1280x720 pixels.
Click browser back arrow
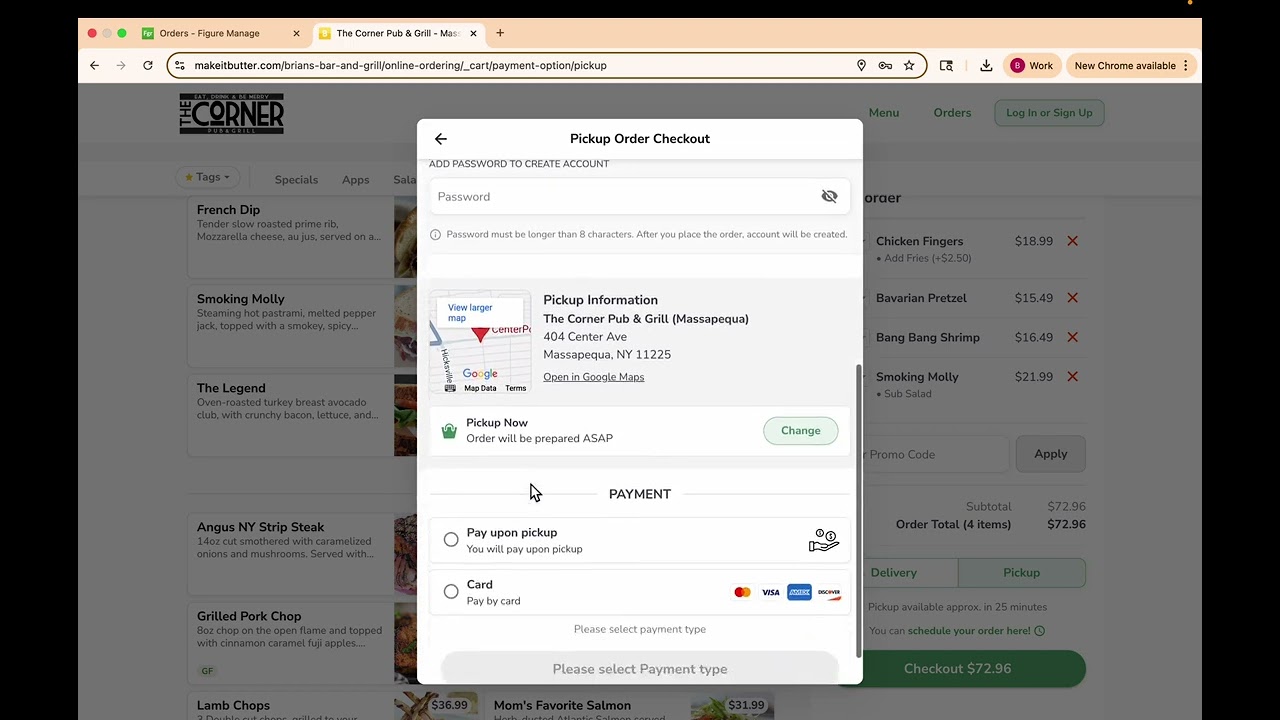94,65
